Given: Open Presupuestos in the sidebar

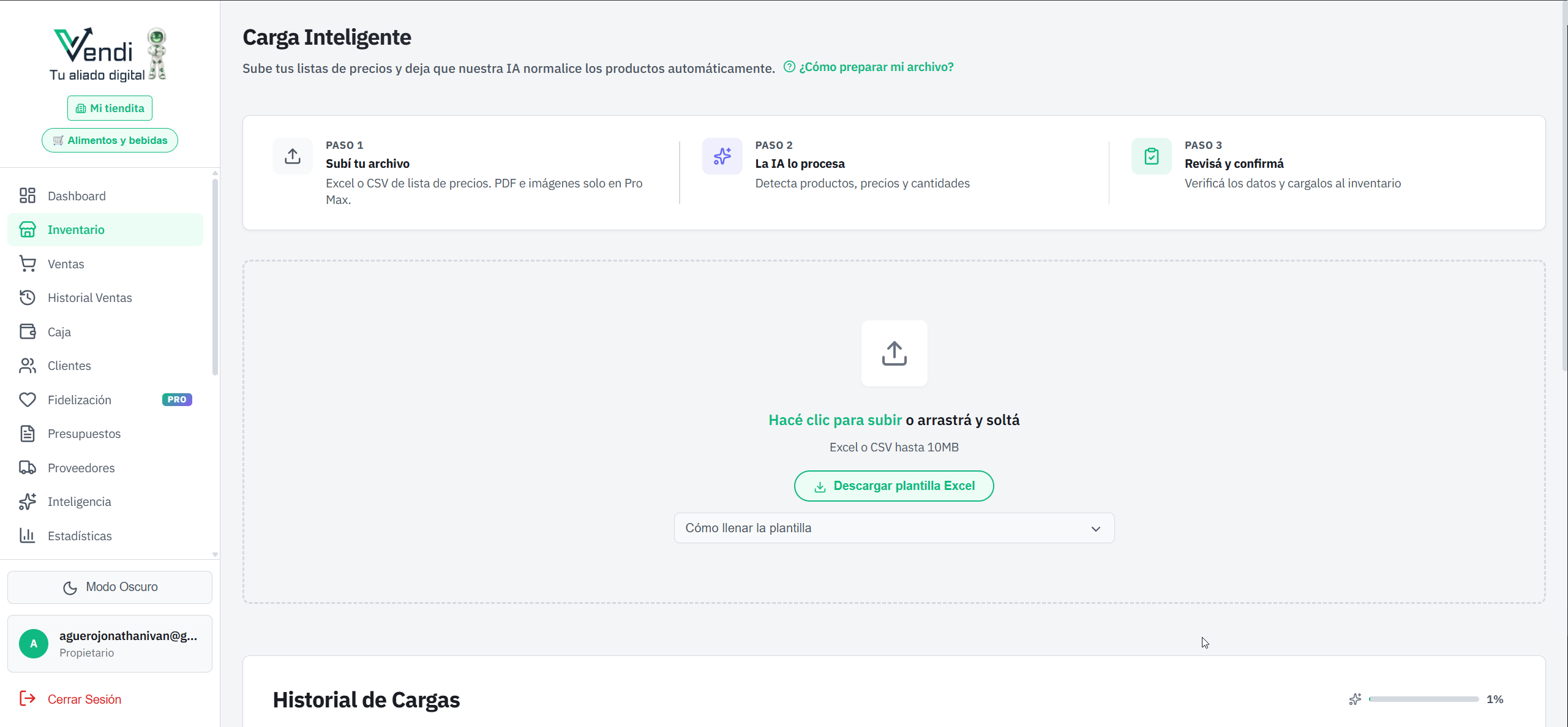Looking at the screenshot, I should (x=84, y=434).
